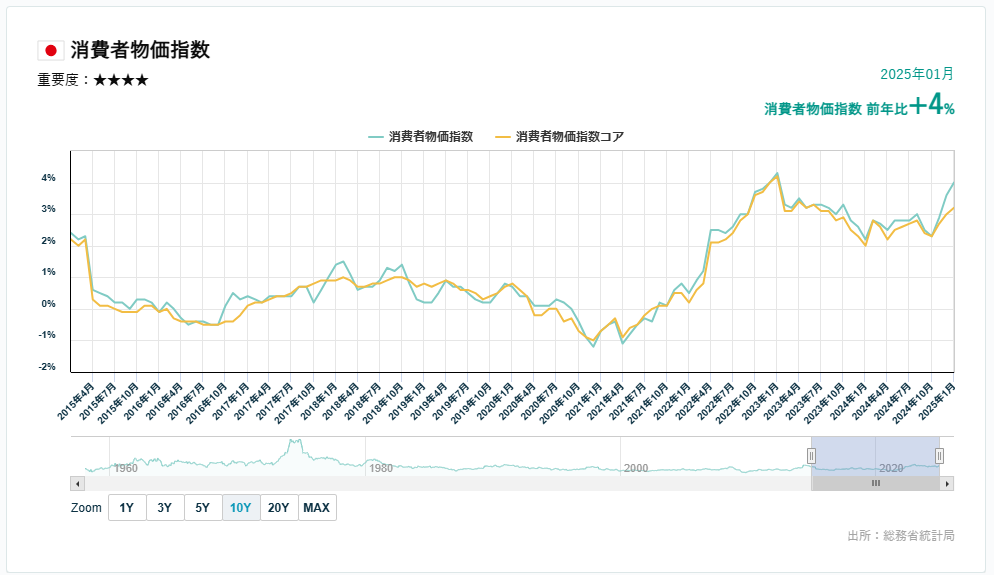The image size is (994, 575).
Task: Choose the 20Y zoom range
Action: tap(279, 508)
